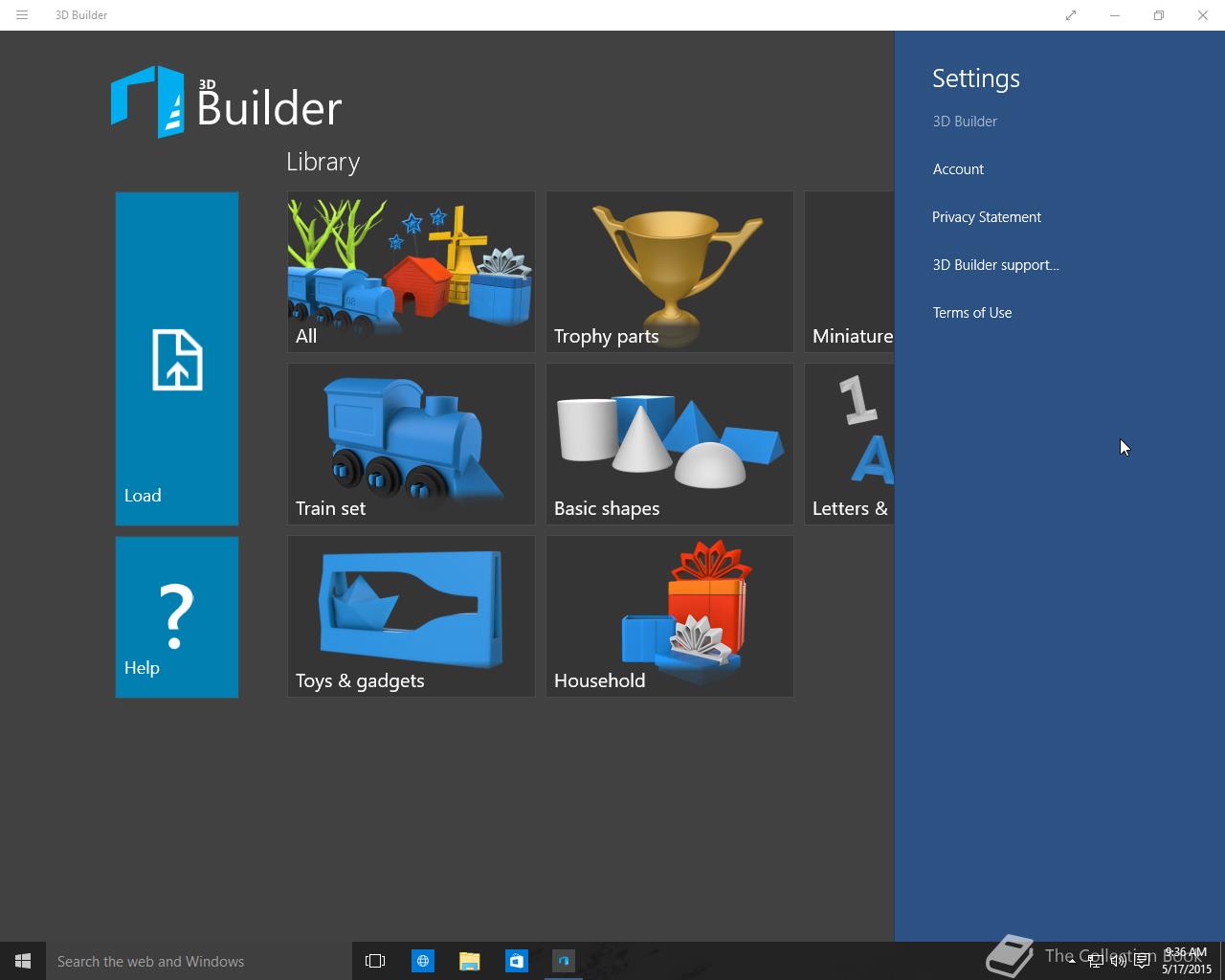The height and width of the screenshot is (980, 1225).
Task: Restore down the 3D Builder window
Action: click(1159, 15)
